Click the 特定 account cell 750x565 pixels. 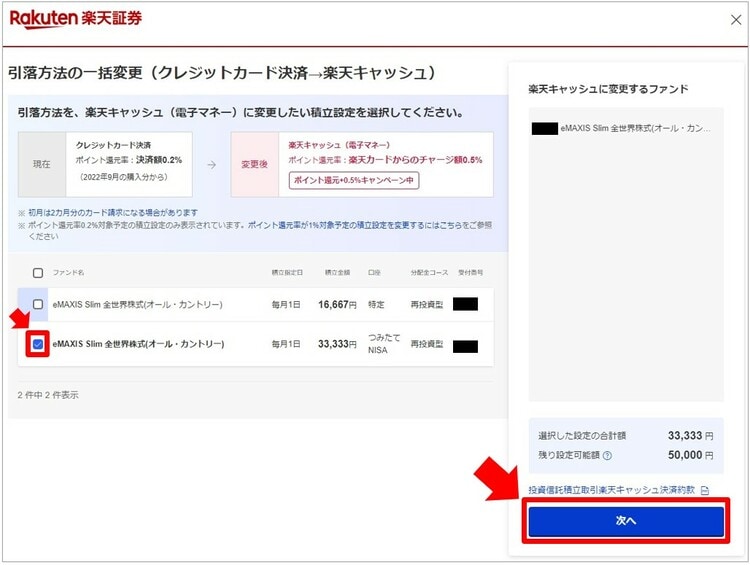pyautogui.click(x=376, y=304)
